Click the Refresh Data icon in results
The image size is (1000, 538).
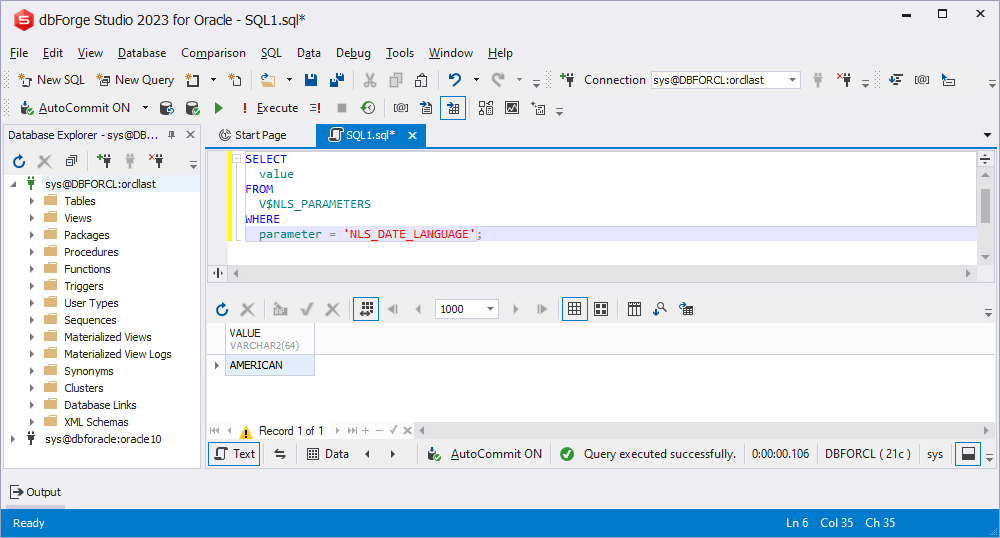(x=222, y=309)
